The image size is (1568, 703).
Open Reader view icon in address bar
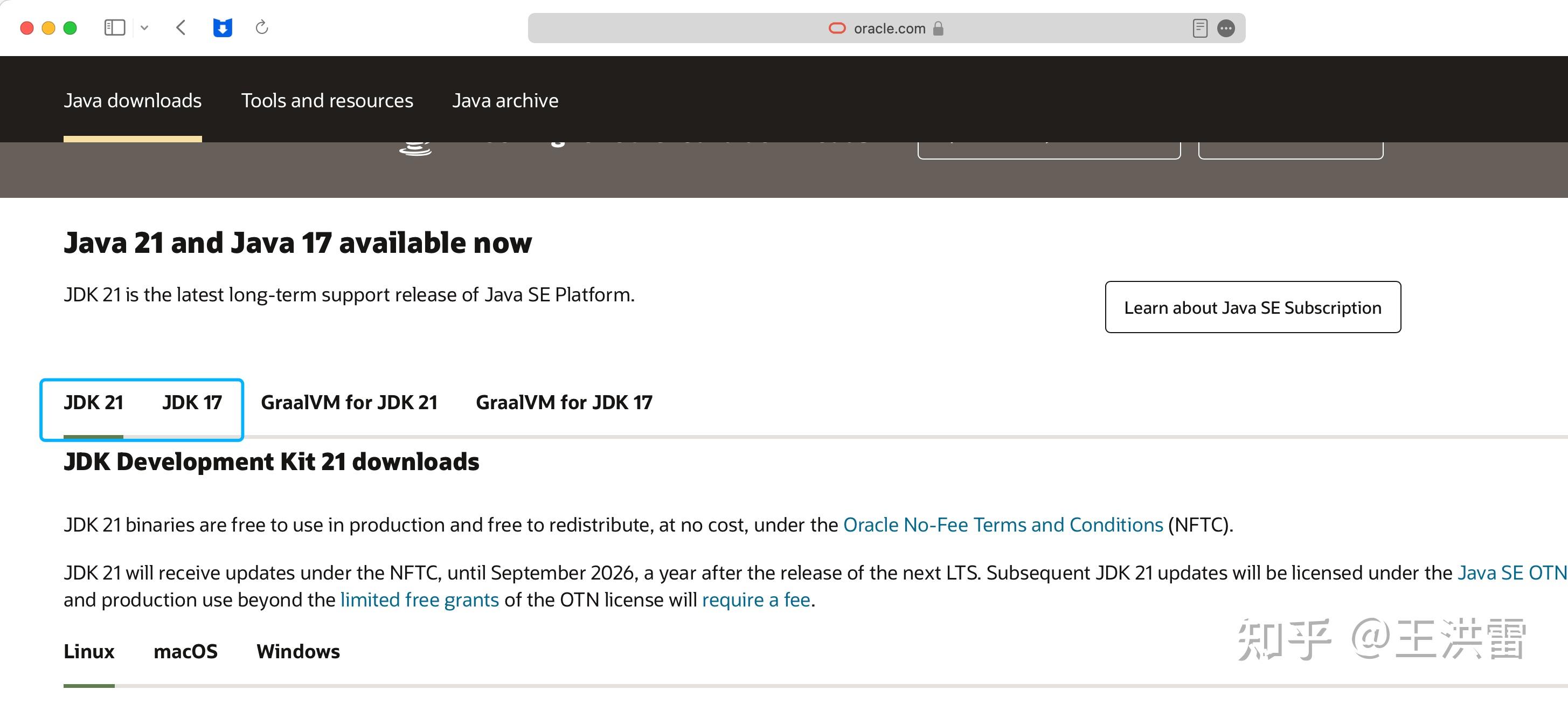click(1200, 28)
